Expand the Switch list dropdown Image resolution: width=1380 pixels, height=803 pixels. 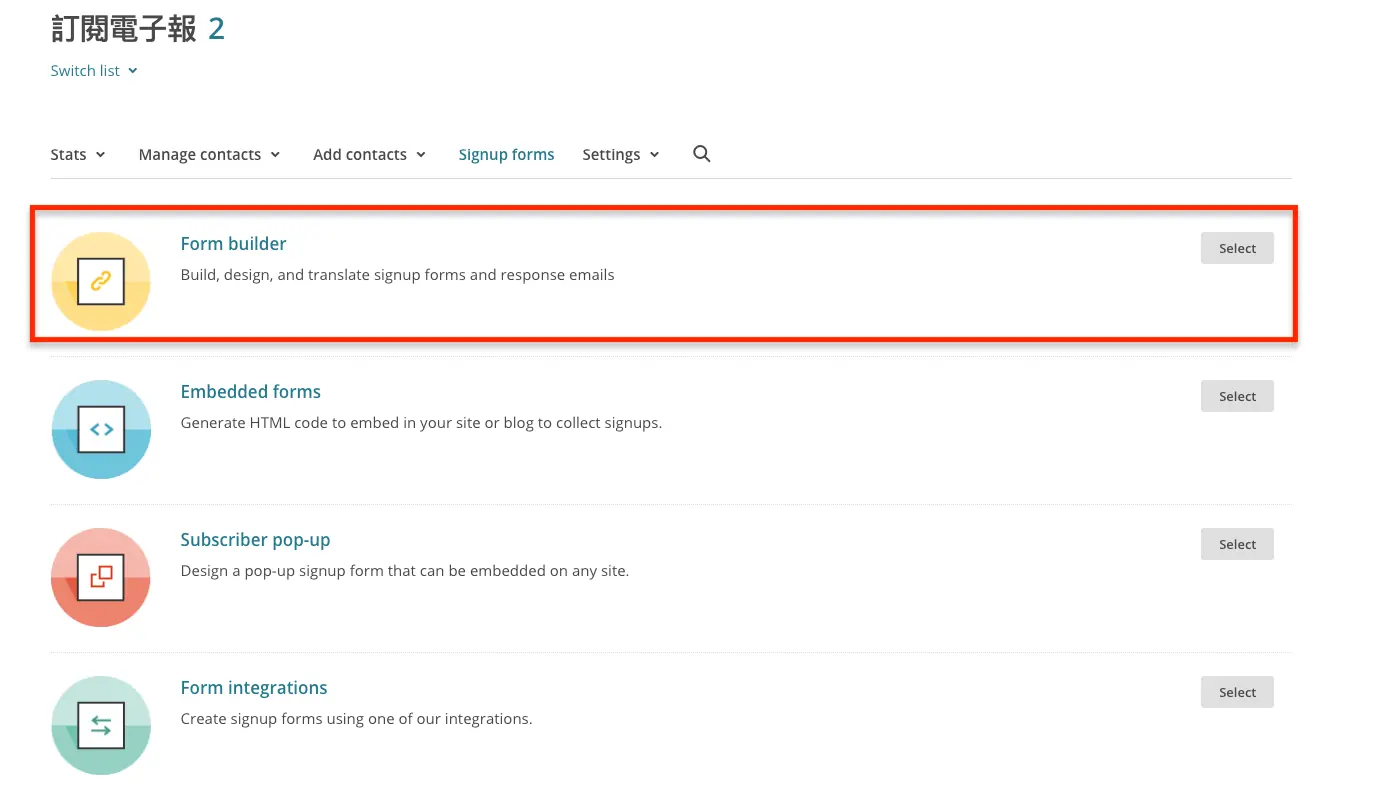coord(94,71)
